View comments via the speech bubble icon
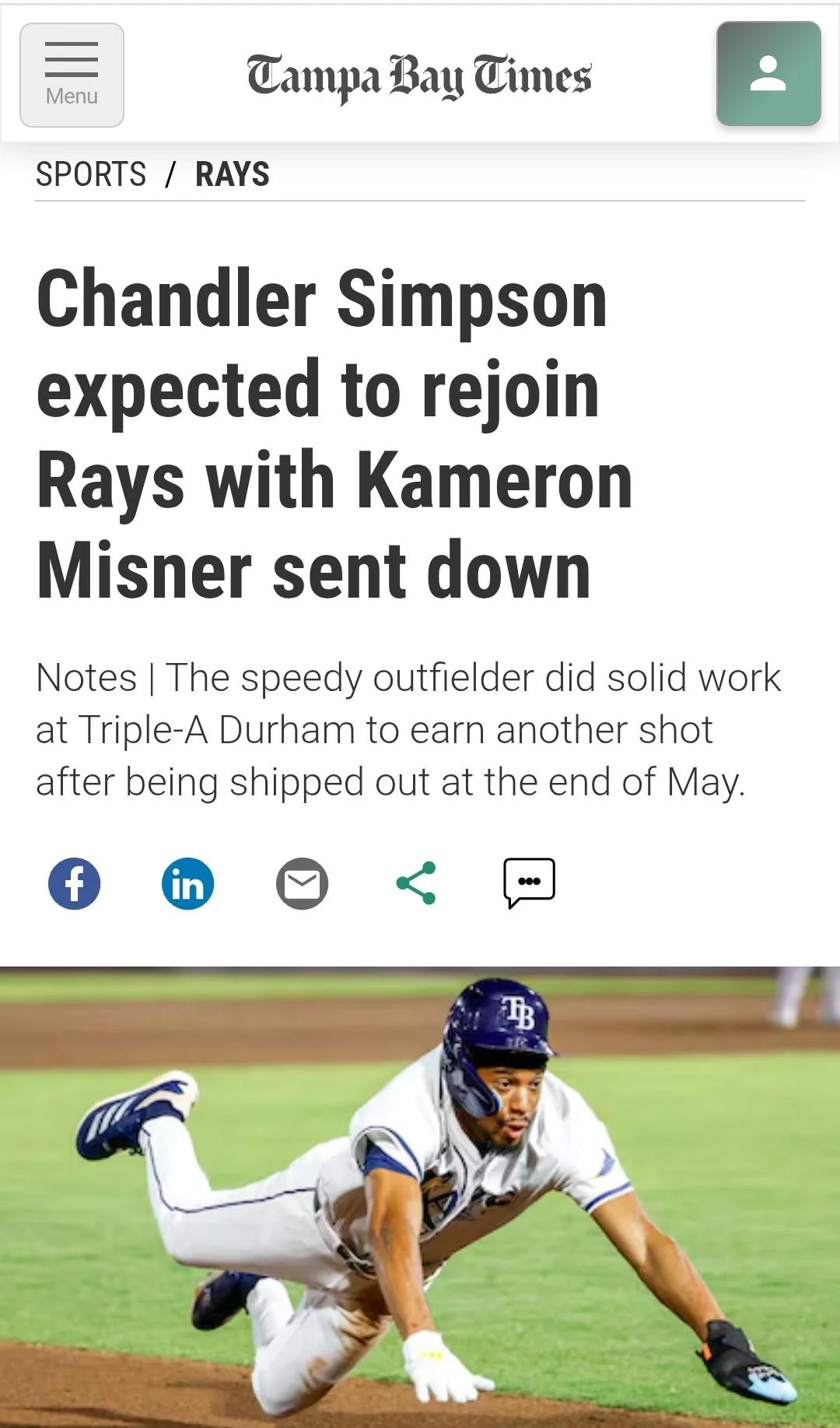 tap(530, 883)
